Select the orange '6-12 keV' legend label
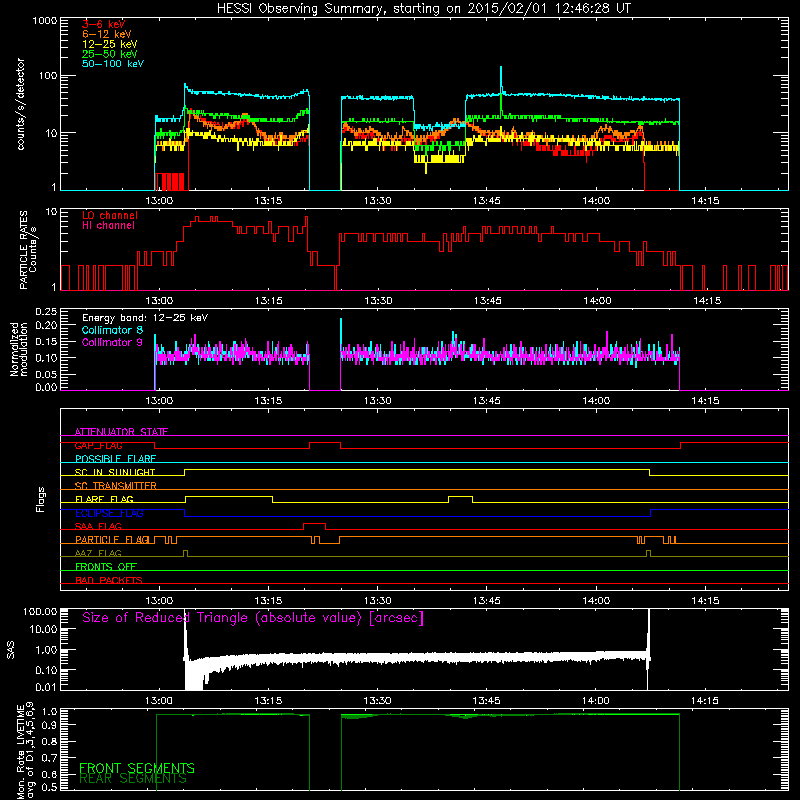 coord(107,34)
